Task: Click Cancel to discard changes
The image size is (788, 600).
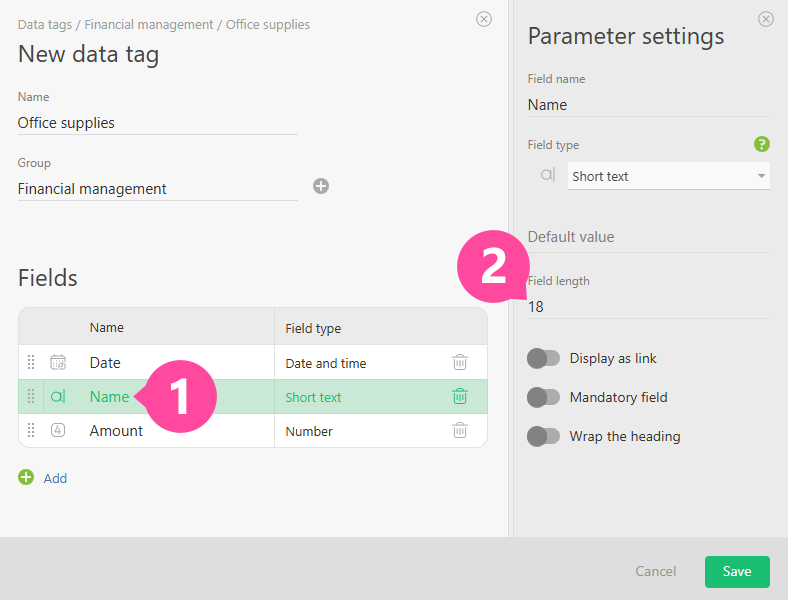Action: [x=656, y=571]
